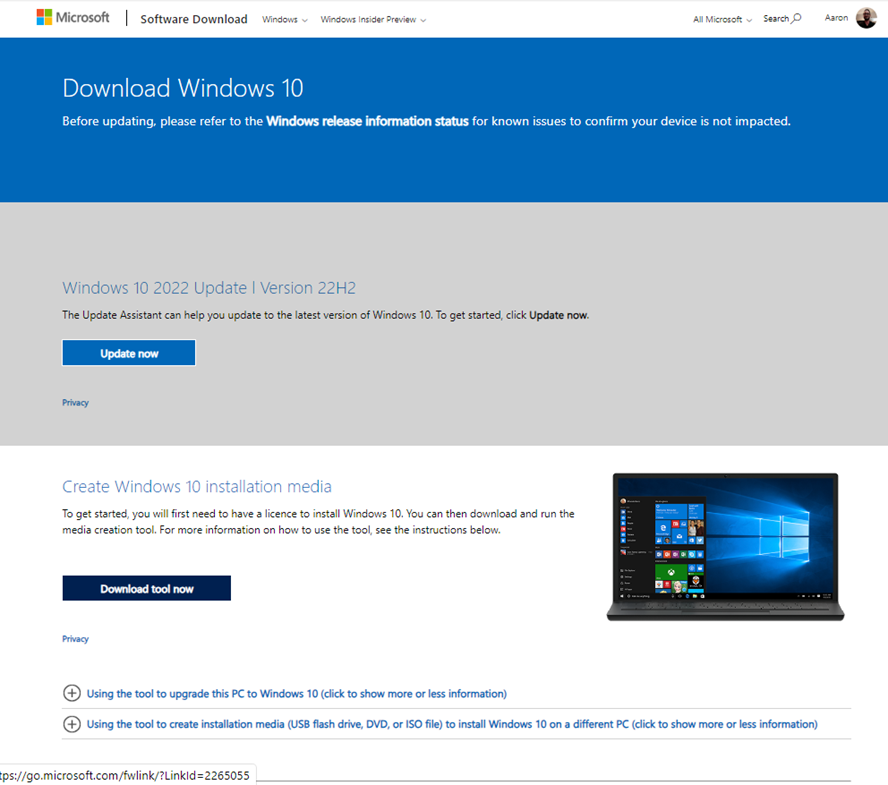The width and height of the screenshot is (888, 785).
Task: Expand the All Microsoft menu
Action: click(722, 19)
